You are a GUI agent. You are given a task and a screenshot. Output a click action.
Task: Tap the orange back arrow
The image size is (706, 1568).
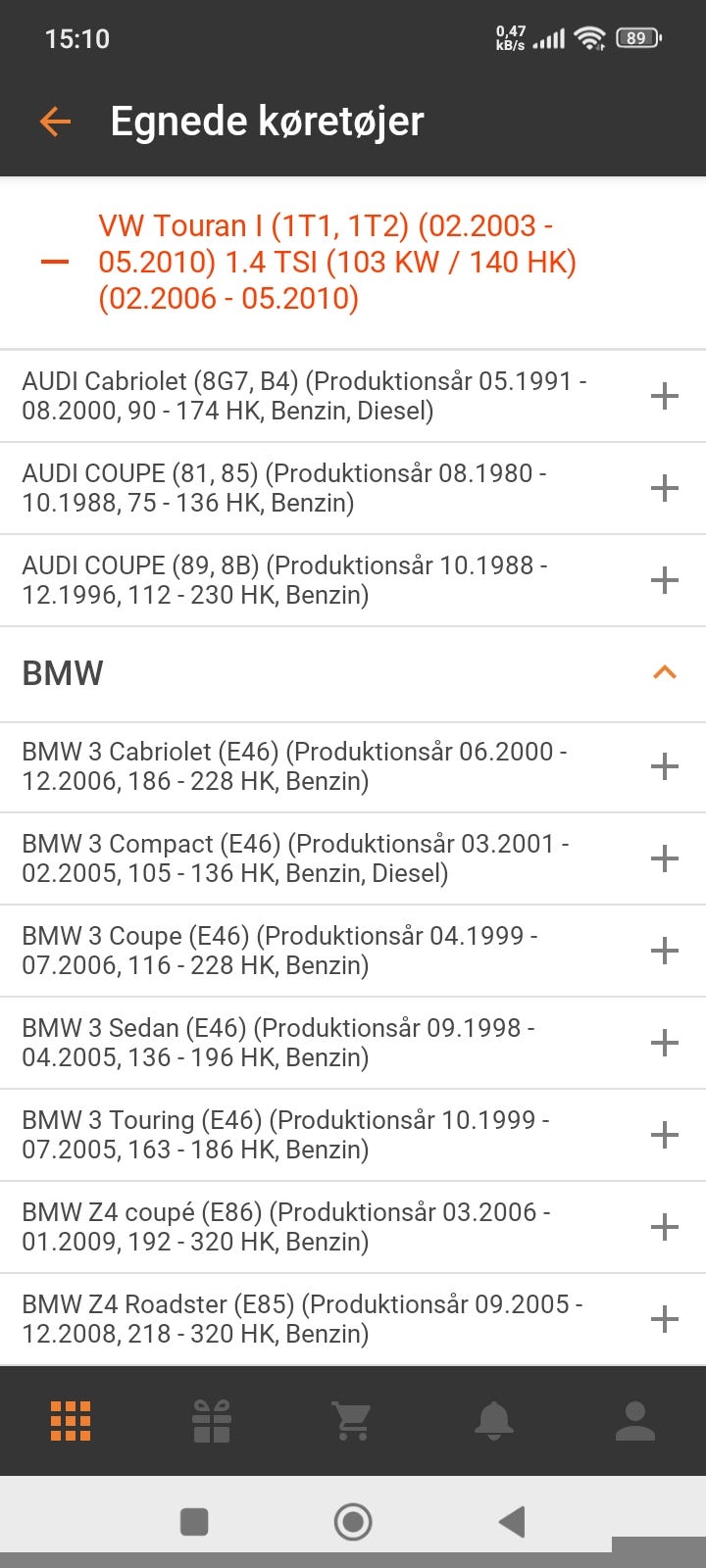(x=56, y=122)
